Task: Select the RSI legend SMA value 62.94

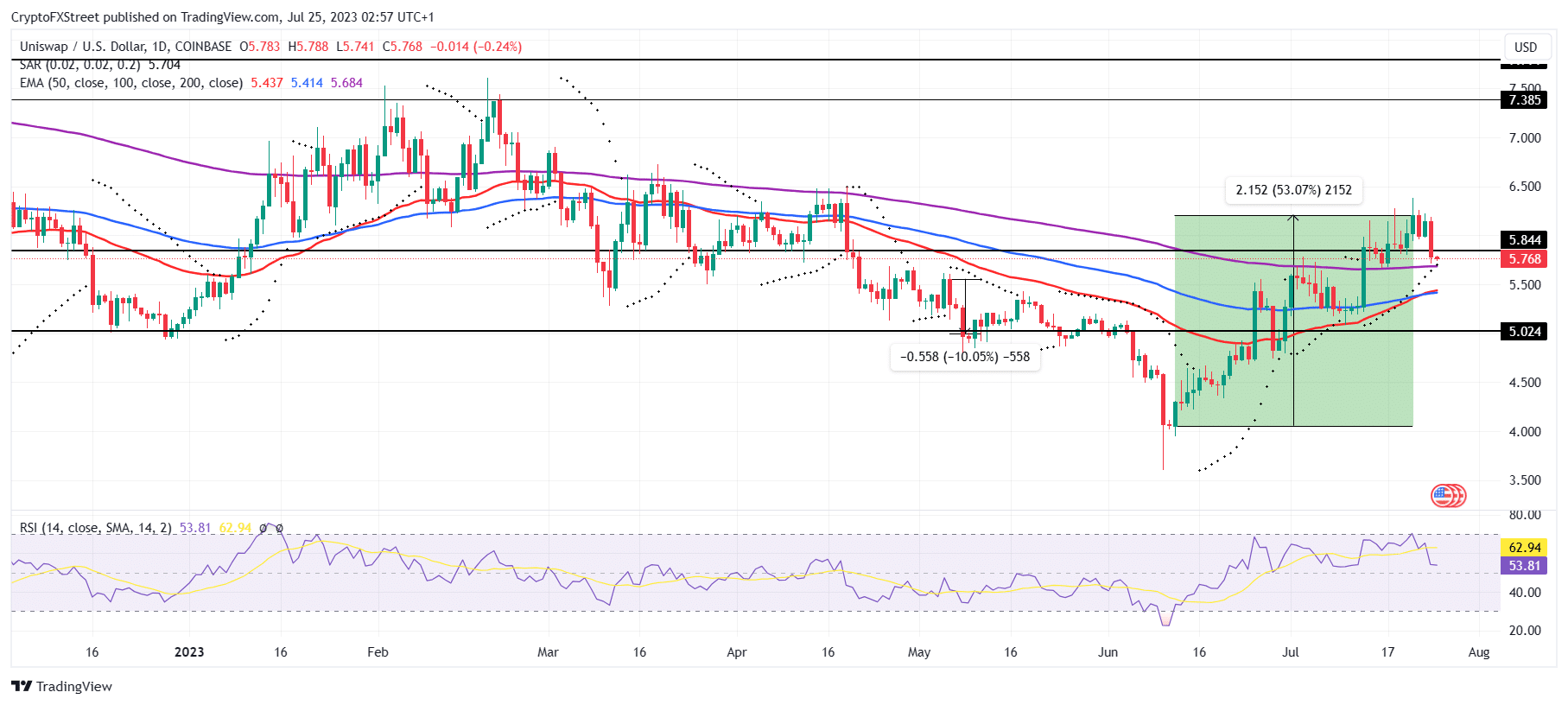Action: tap(235, 527)
